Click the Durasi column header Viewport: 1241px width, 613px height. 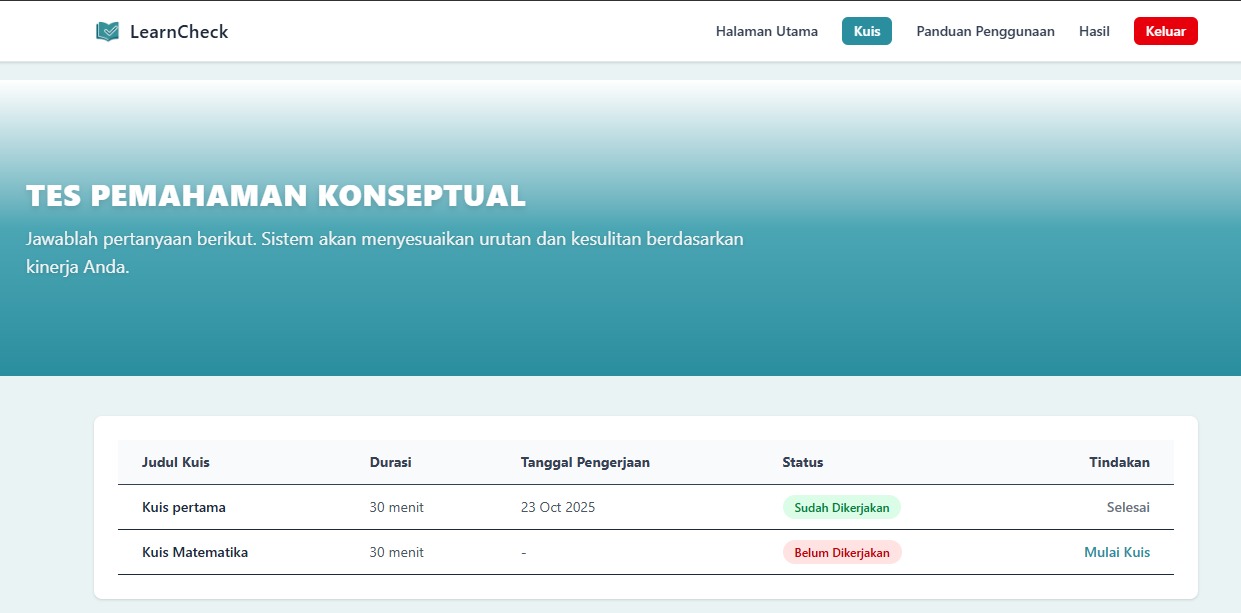click(390, 462)
